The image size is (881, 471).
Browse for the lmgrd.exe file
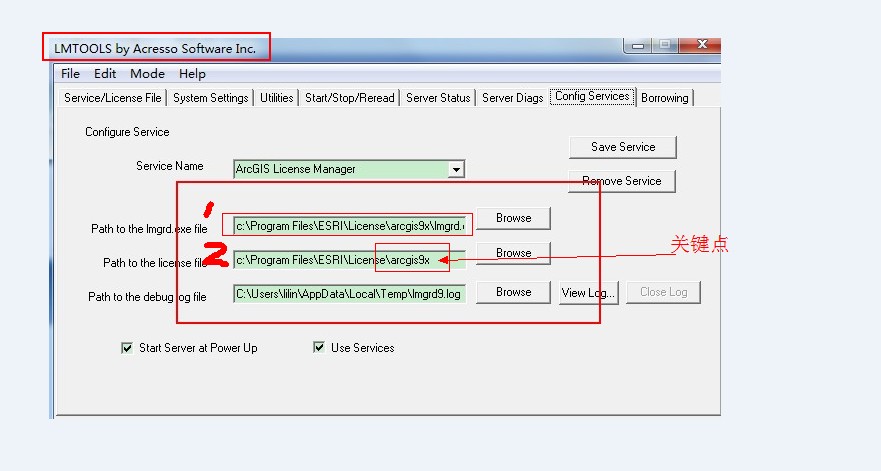point(513,218)
